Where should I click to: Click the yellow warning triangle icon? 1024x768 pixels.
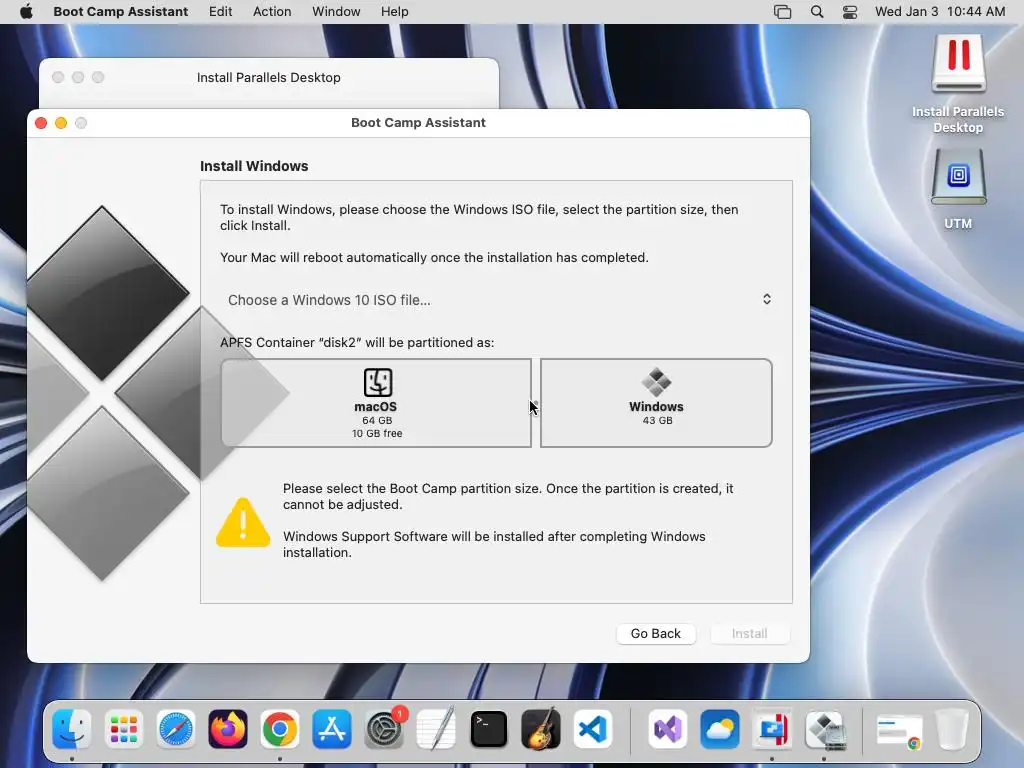pyautogui.click(x=243, y=522)
